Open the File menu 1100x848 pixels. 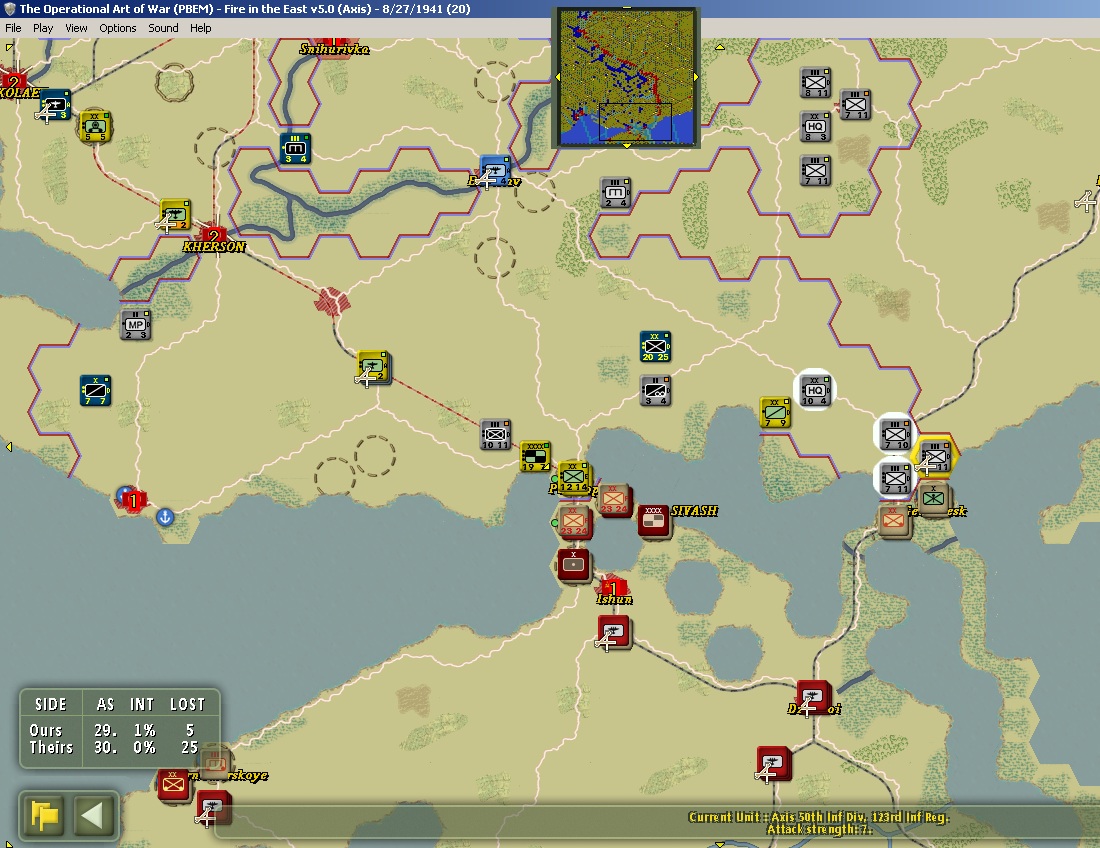(x=13, y=28)
